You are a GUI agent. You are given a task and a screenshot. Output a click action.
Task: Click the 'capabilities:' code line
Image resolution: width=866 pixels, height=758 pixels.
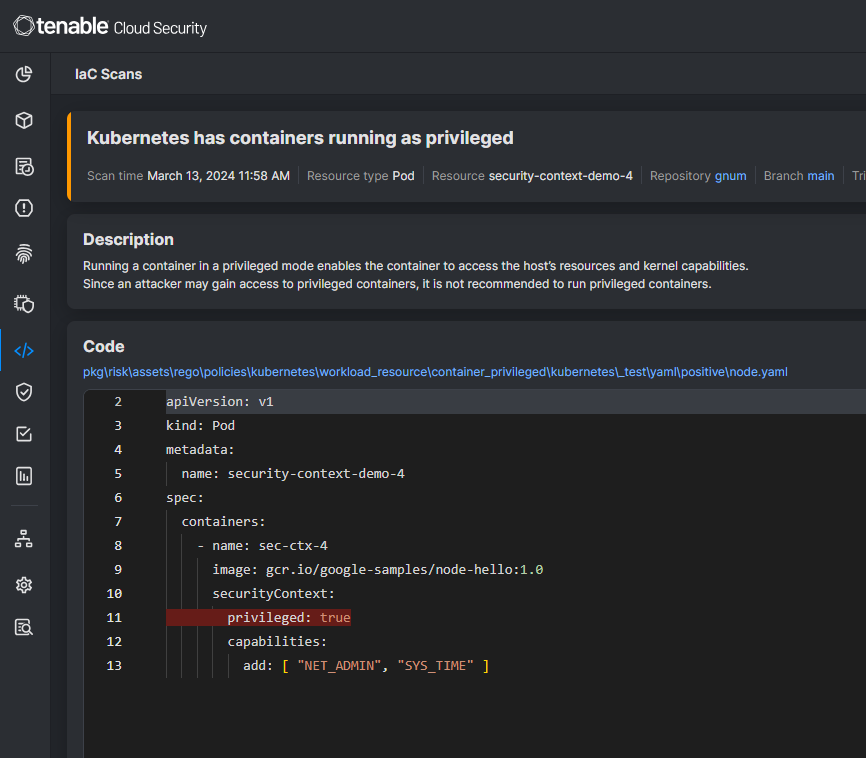coord(277,641)
